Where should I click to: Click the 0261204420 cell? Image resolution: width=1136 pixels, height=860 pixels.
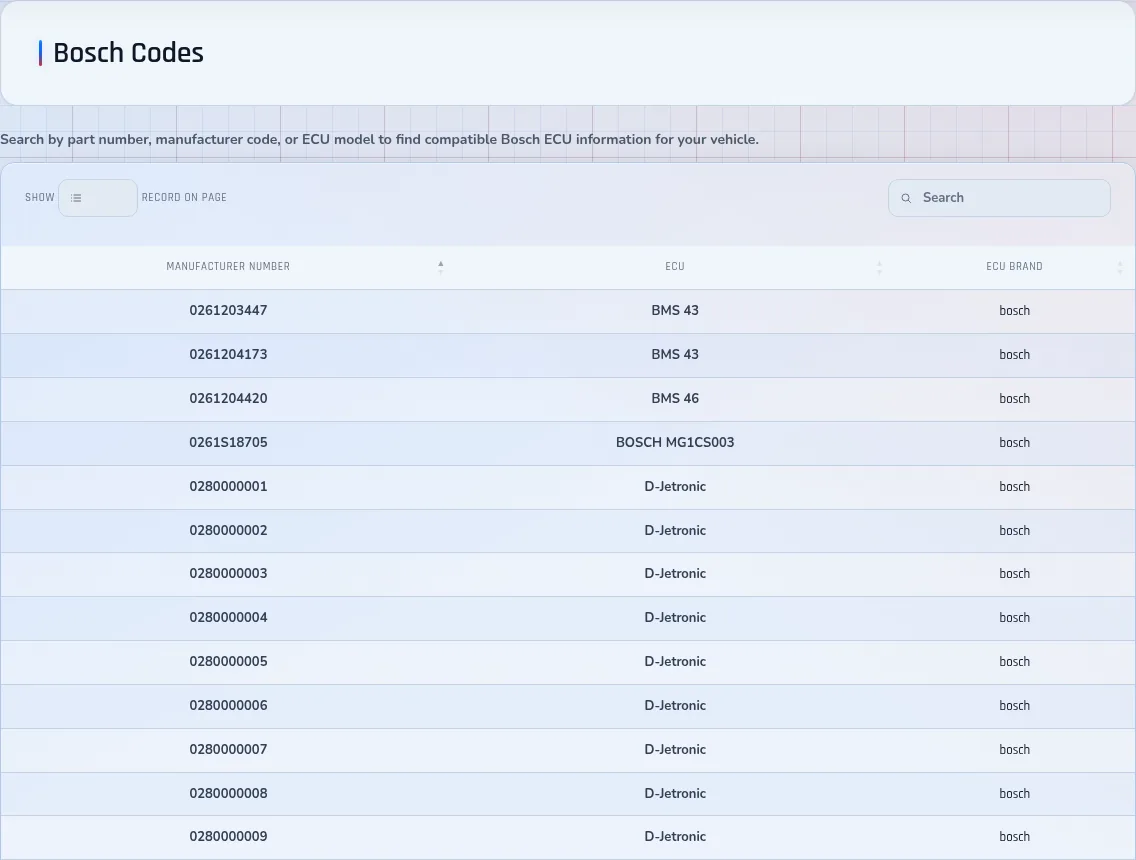point(228,398)
